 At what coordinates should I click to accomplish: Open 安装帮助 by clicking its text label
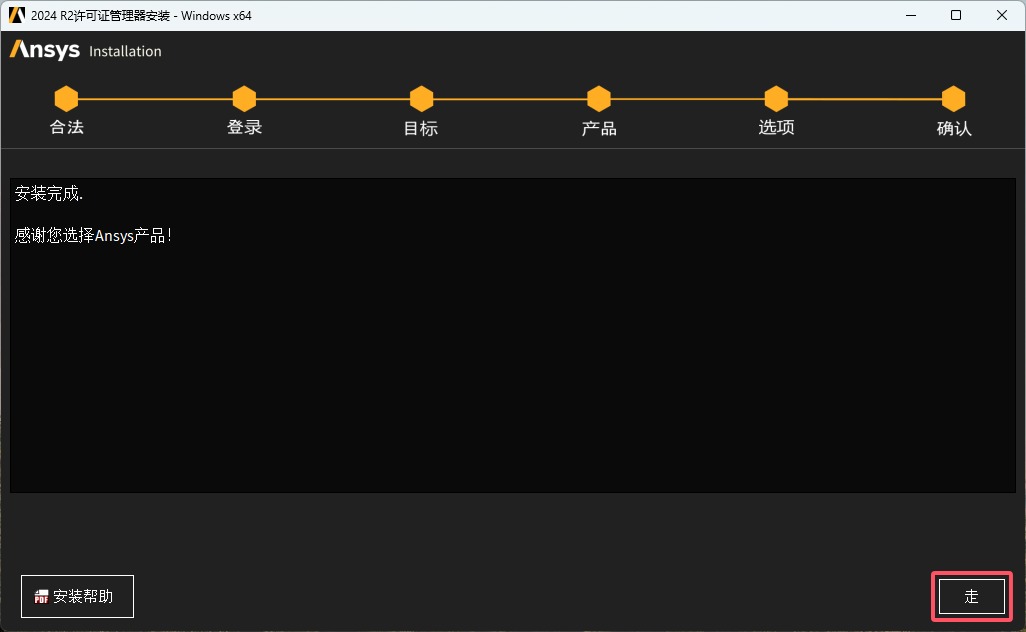tap(83, 597)
